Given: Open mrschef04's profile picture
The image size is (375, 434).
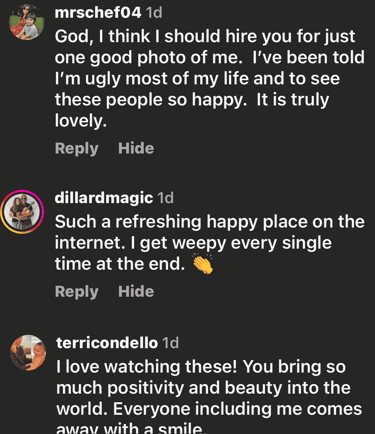Looking at the screenshot, I should pyautogui.click(x=26, y=22).
